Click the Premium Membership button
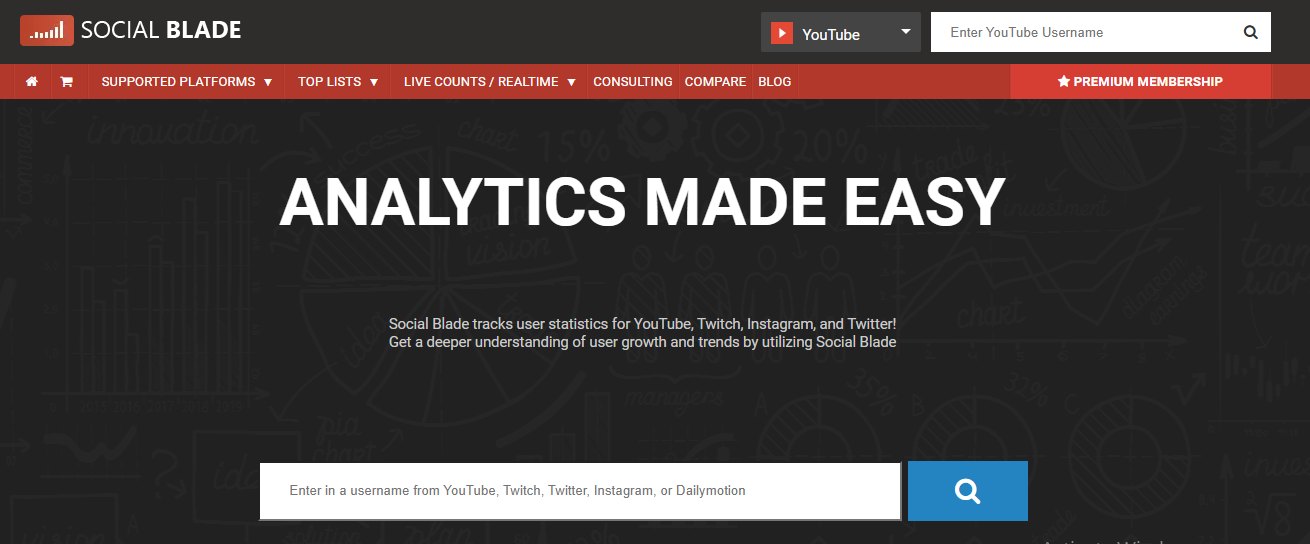1310x544 pixels. click(x=1140, y=82)
